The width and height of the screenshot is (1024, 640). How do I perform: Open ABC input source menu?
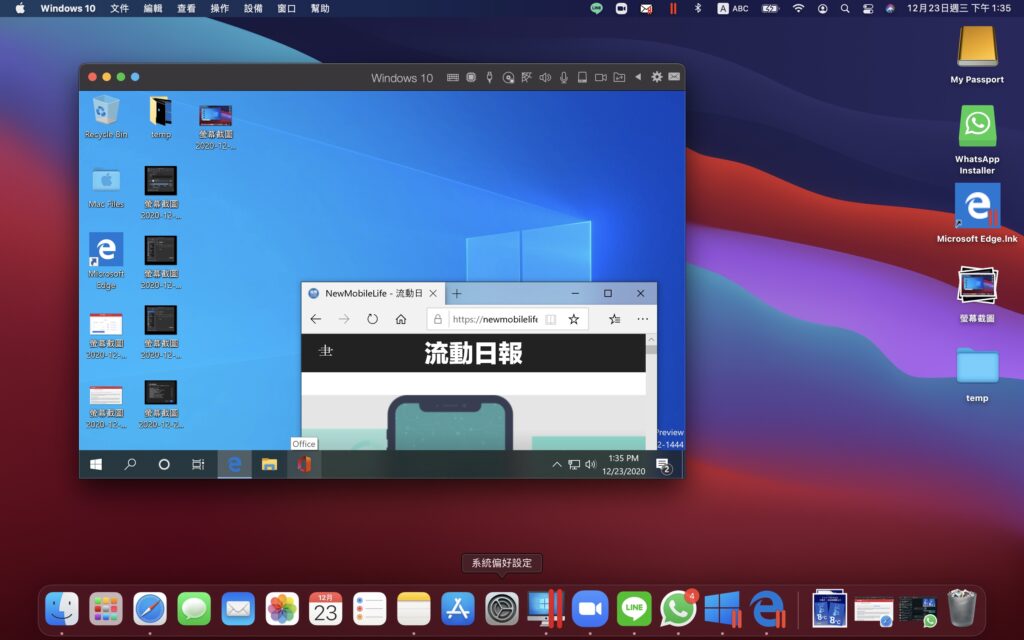733,8
